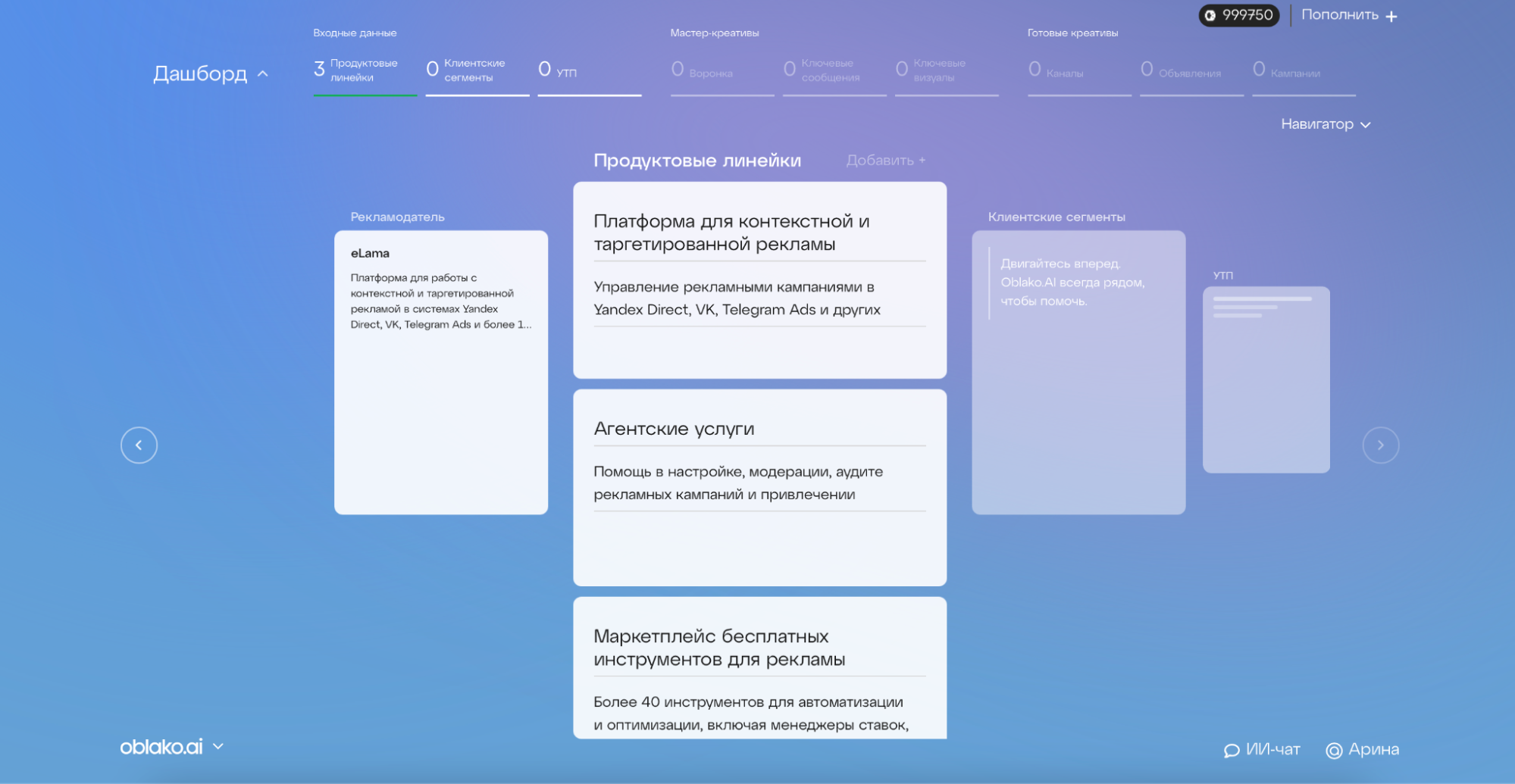Select the Продуктовые линейки step
Viewport: 1515px width, 784px height.
356,70
